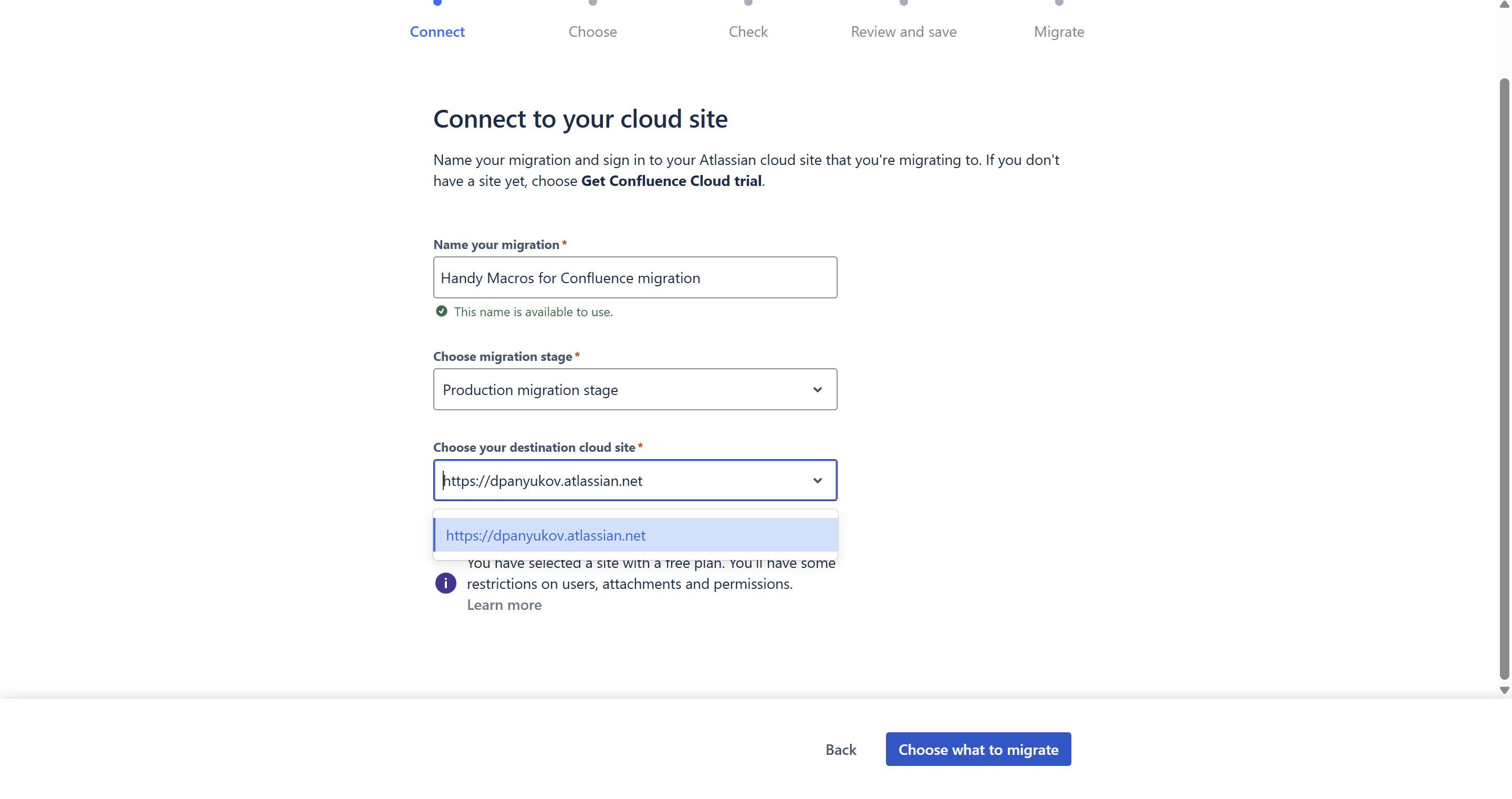The height and width of the screenshot is (799, 1512).
Task: Collapse the destination cloud site chevron
Action: [817, 480]
